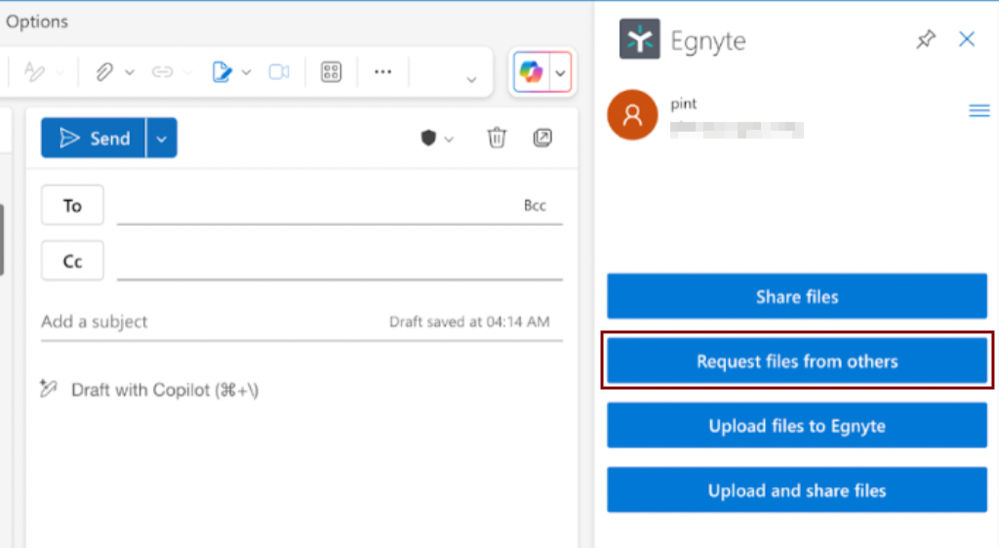Click the orange user avatar icon
This screenshot has width=999, height=548.
633,115
